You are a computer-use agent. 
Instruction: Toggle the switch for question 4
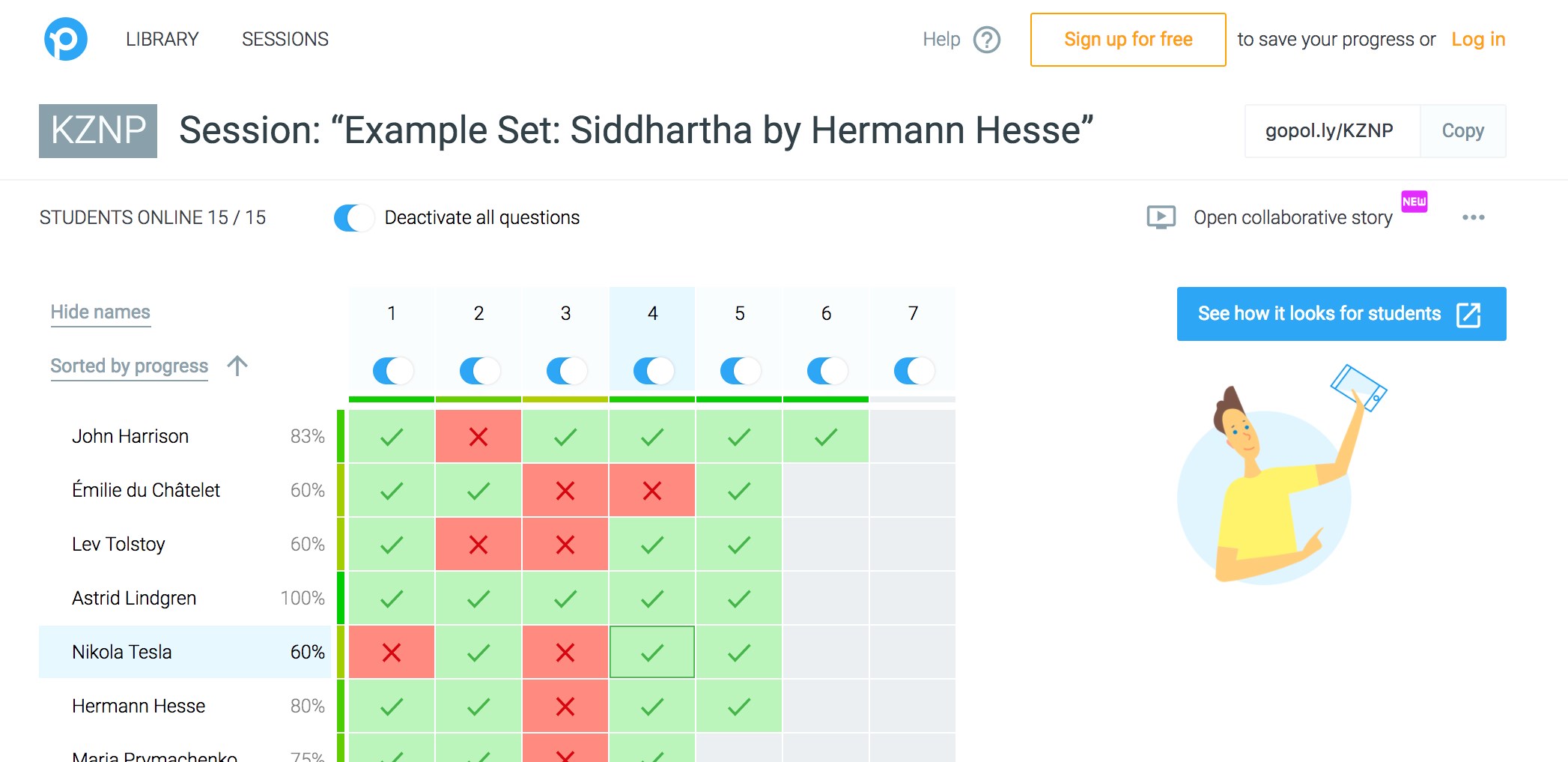(x=653, y=370)
